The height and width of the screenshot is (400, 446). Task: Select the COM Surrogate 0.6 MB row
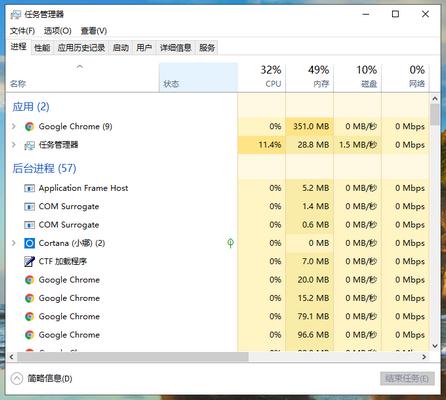[x=218, y=225]
